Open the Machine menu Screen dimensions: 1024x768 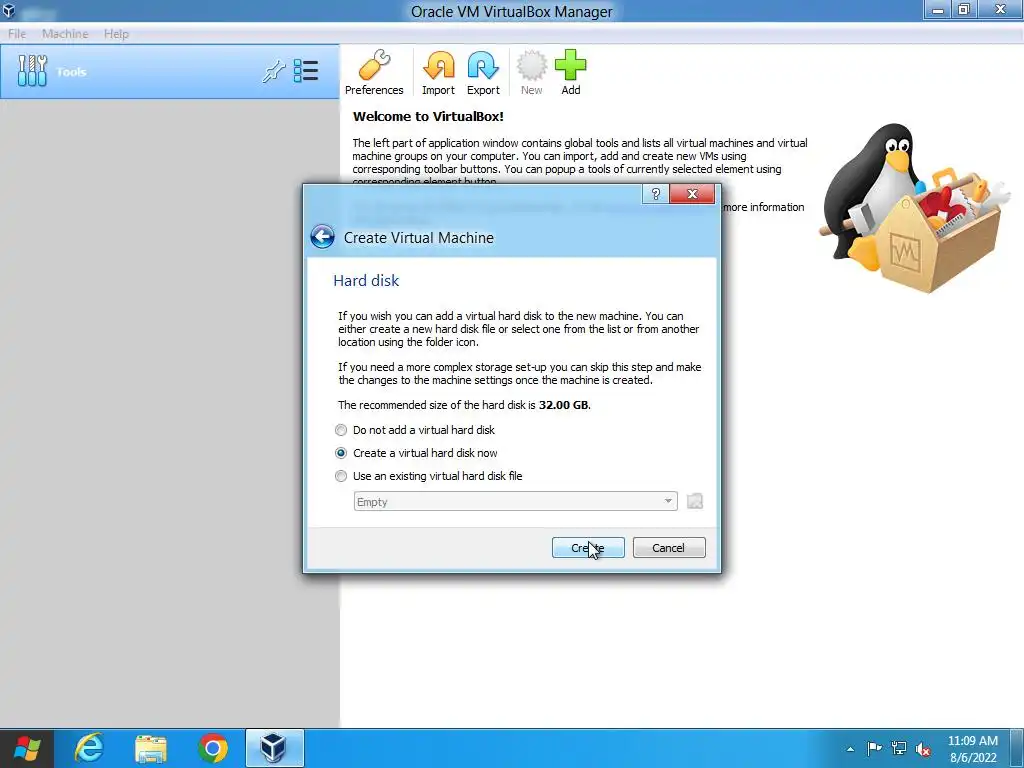(65, 34)
